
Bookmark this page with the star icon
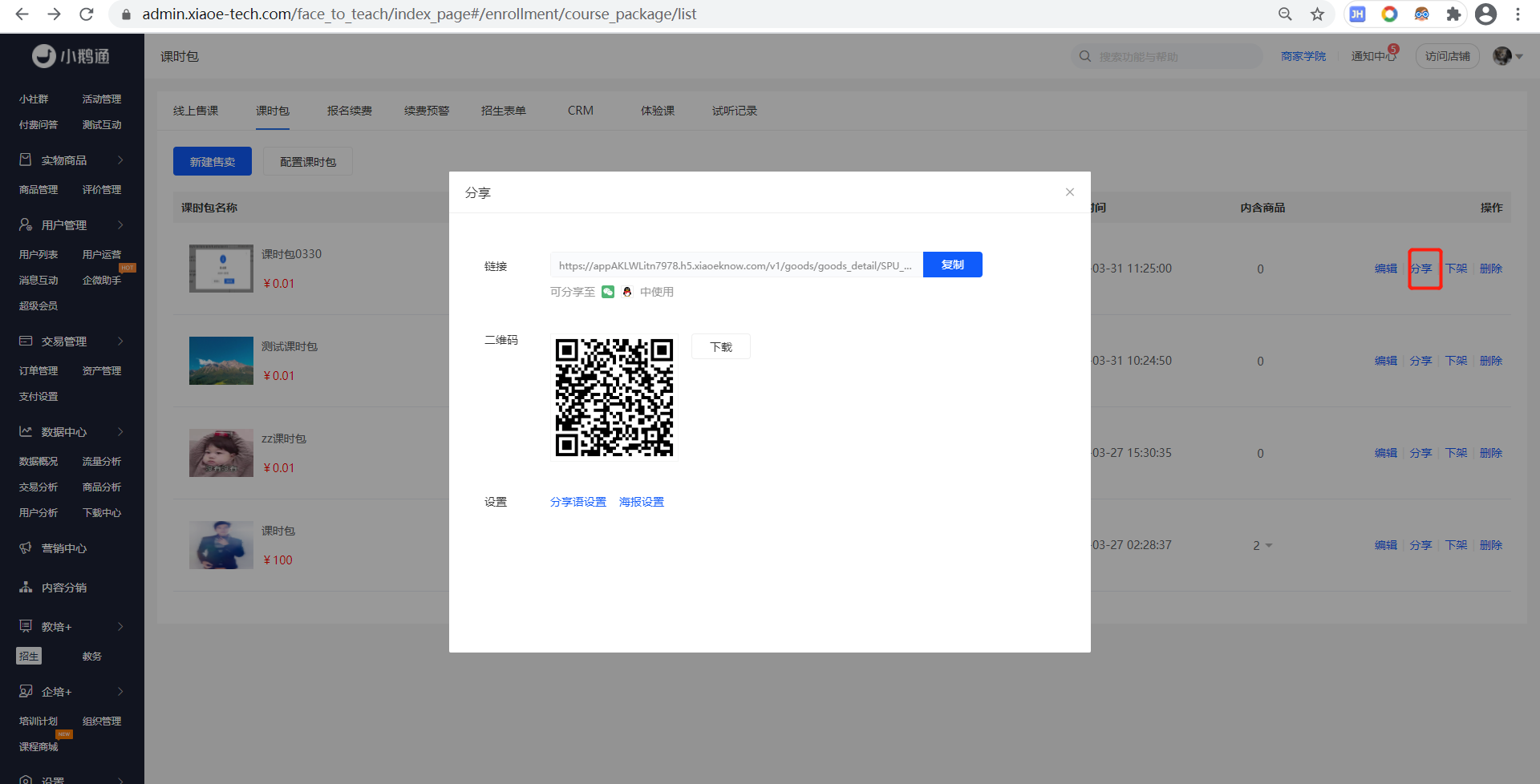pyautogui.click(x=1317, y=14)
